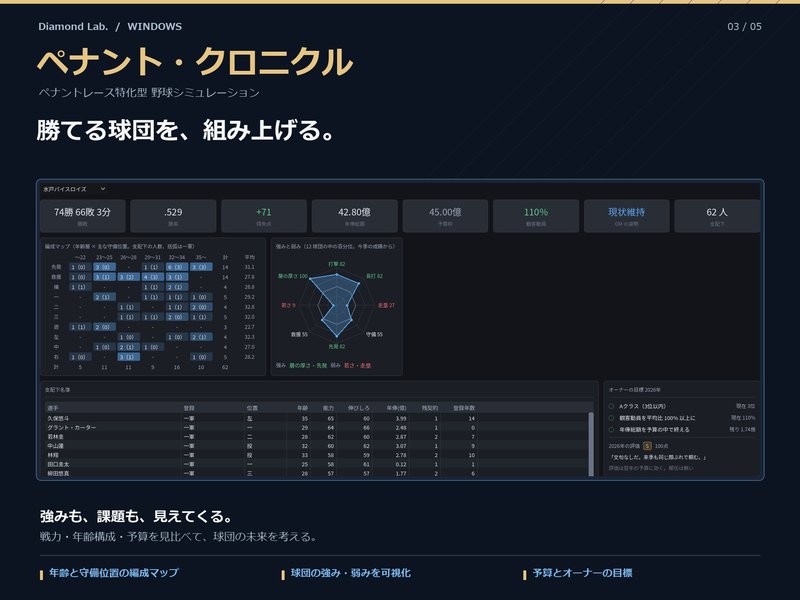The image size is (800, 600).
Task: Click the 層の厚さ 100 radar label
Action: 293,276
